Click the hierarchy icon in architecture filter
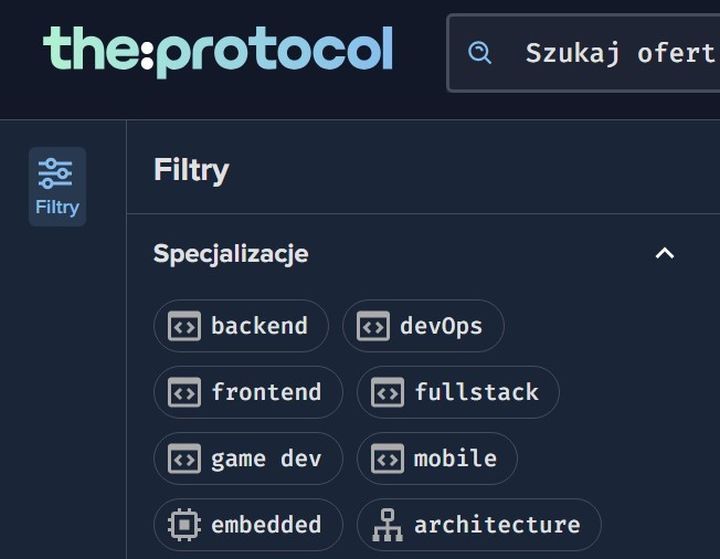The height and width of the screenshot is (559, 720). tap(387, 524)
